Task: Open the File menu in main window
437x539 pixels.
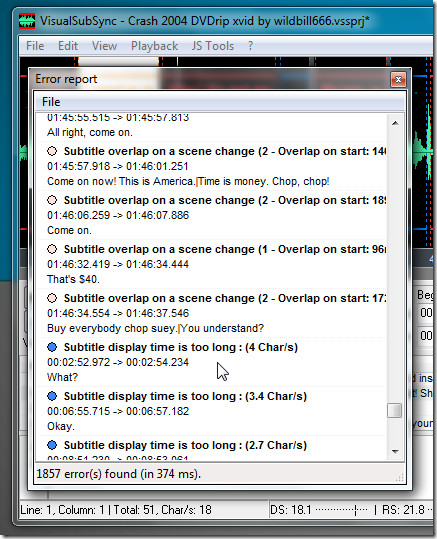Action: pyautogui.click(x=35, y=46)
